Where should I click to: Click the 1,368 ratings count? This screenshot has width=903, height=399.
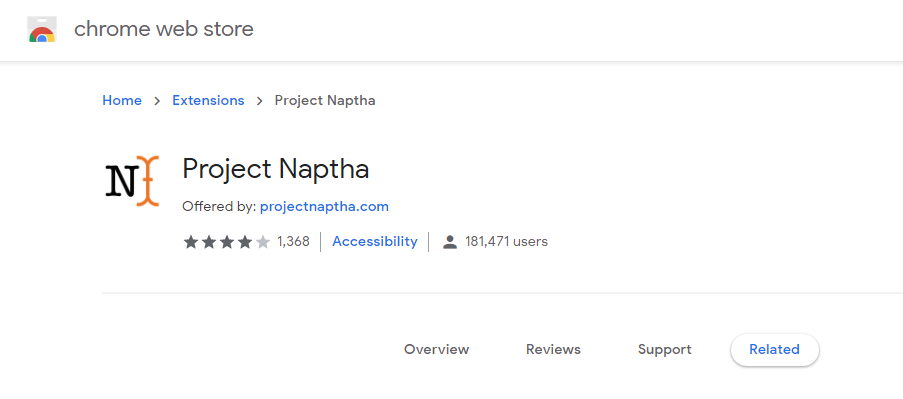coord(293,241)
